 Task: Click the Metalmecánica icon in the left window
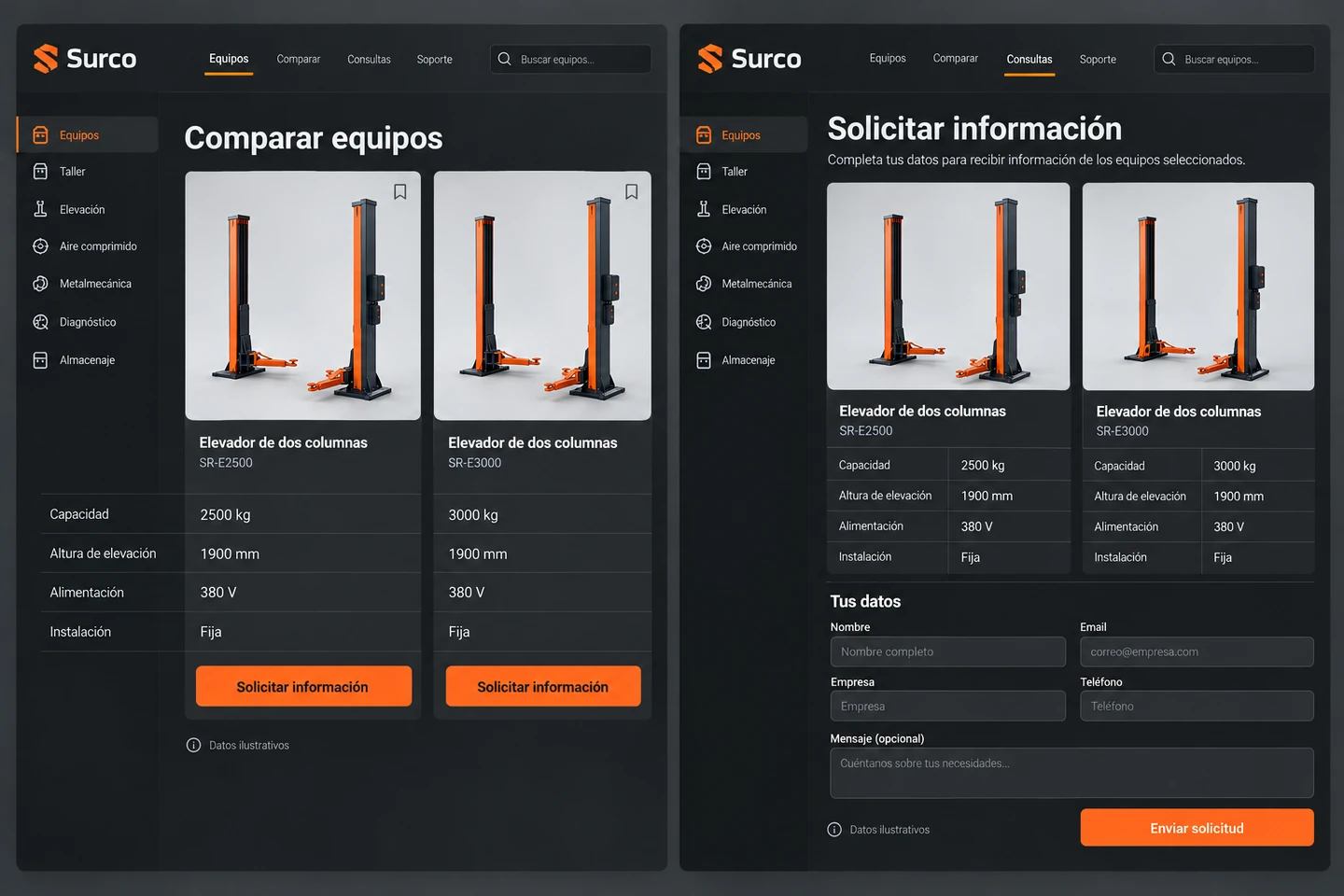(x=40, y=284)
